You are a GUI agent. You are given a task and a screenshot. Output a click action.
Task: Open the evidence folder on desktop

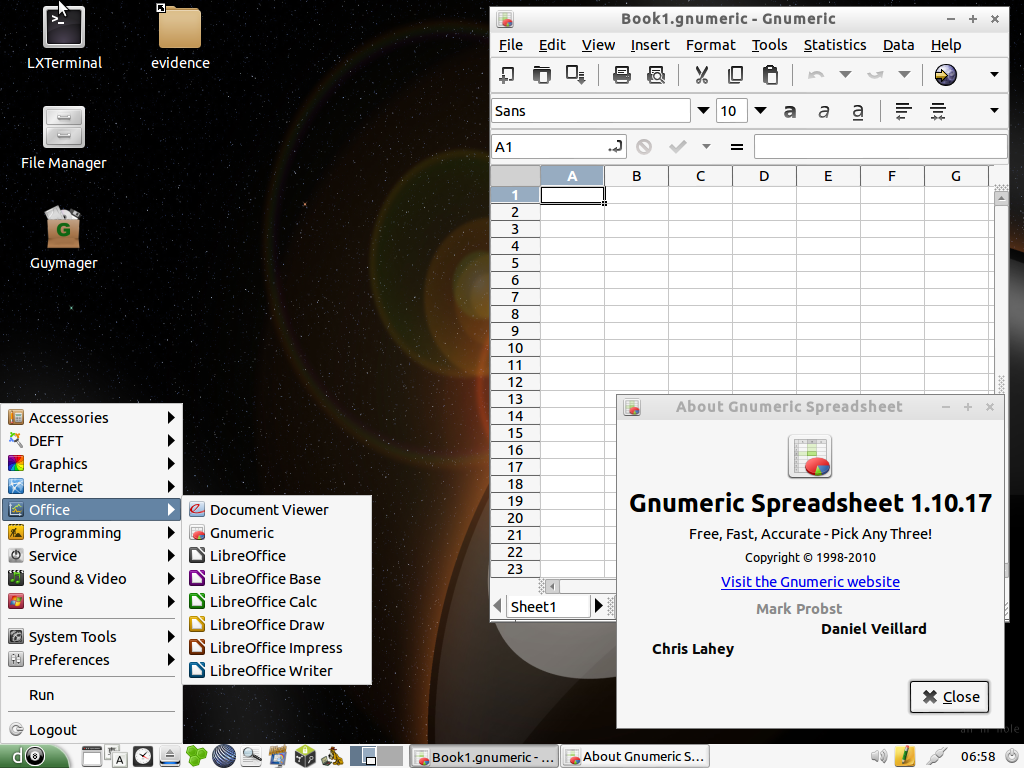(180, 38)
